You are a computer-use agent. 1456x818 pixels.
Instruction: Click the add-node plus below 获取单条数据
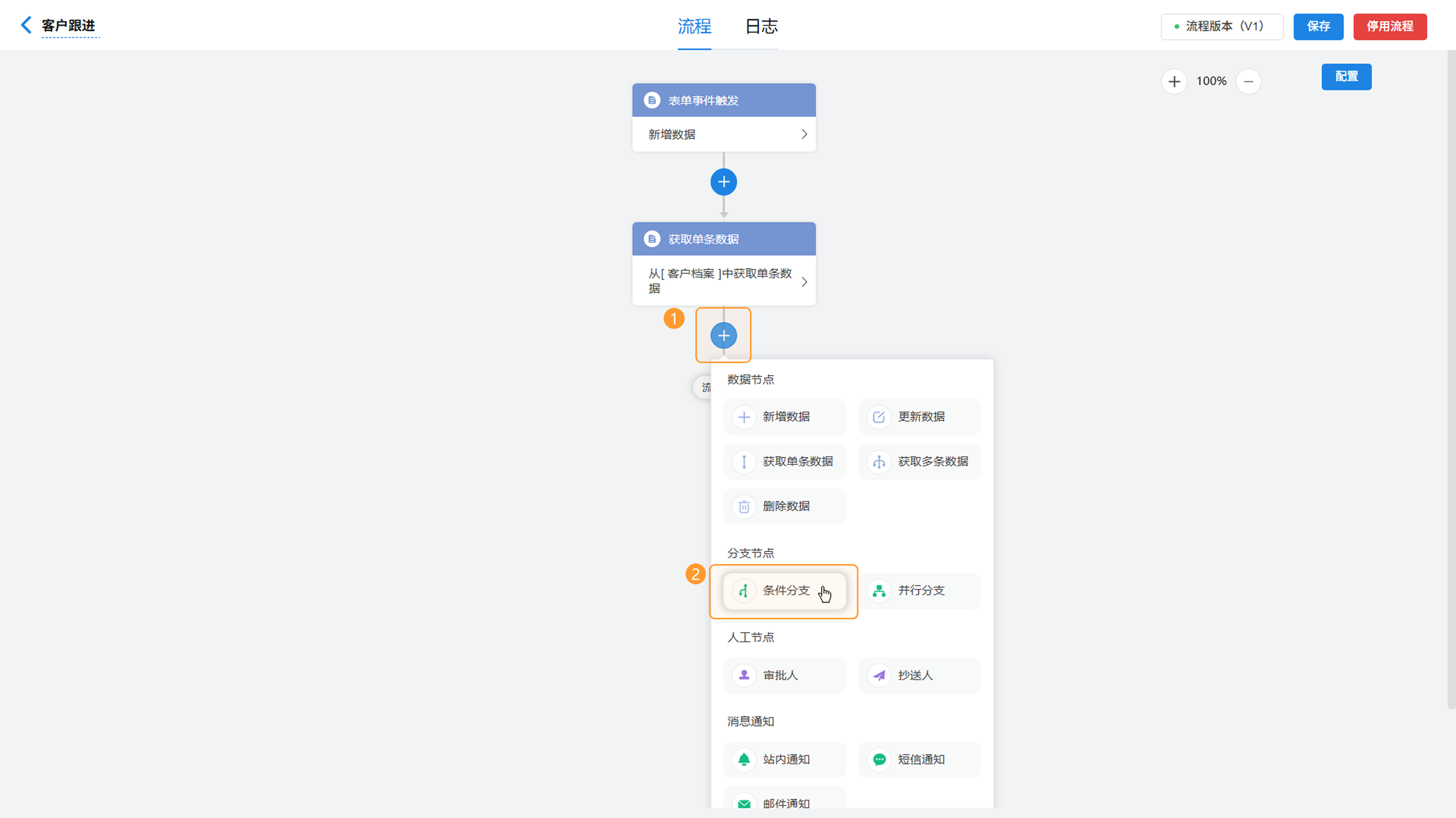[x=723, y=335]
